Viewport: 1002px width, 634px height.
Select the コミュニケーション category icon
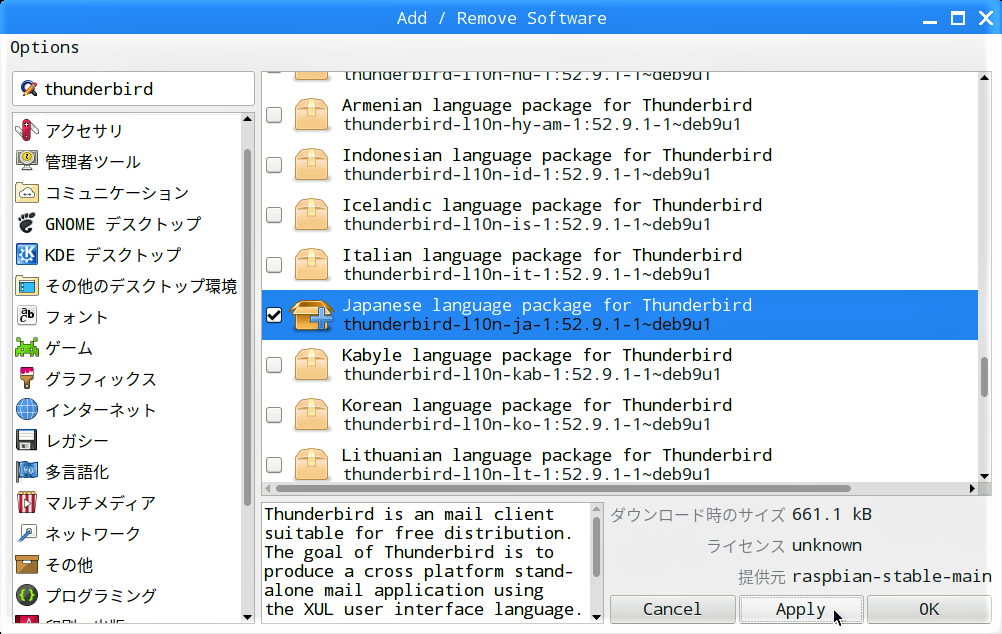pyautogui.click(x=27, y=192)
